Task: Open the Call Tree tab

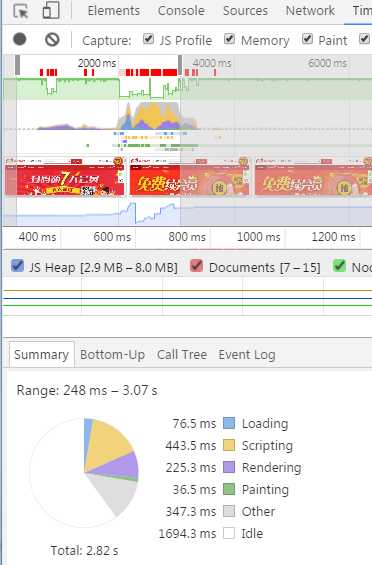Action: pyautogui.click(x=182, y=355)
